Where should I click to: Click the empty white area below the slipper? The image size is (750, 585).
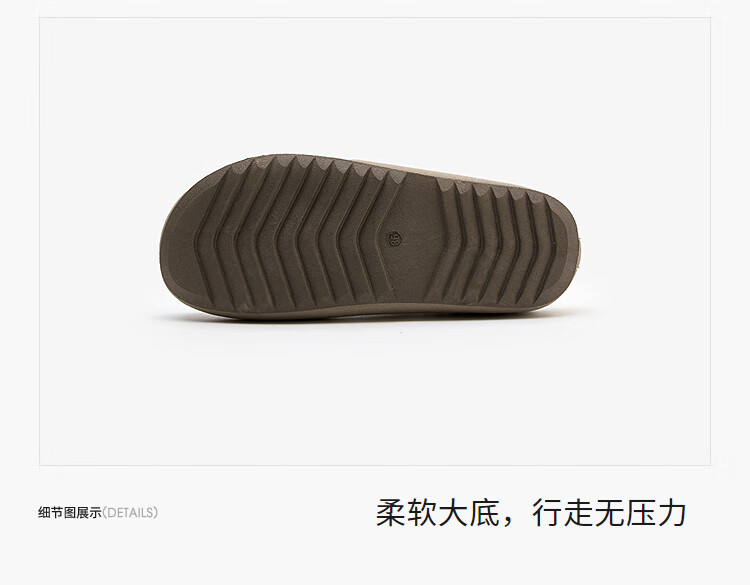tap(375, 397)
